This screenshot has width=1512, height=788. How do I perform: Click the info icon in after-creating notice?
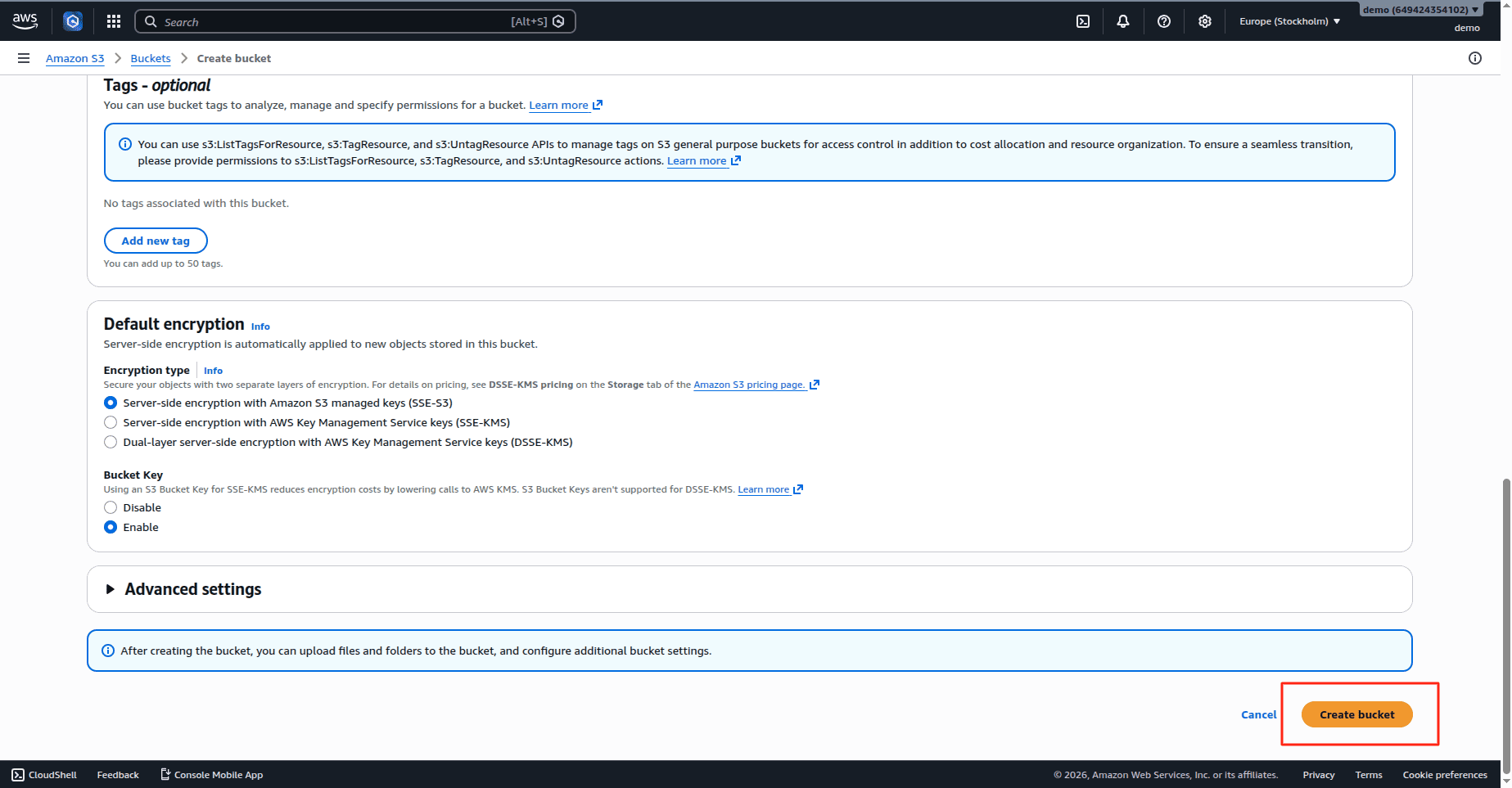pos(108,651)
